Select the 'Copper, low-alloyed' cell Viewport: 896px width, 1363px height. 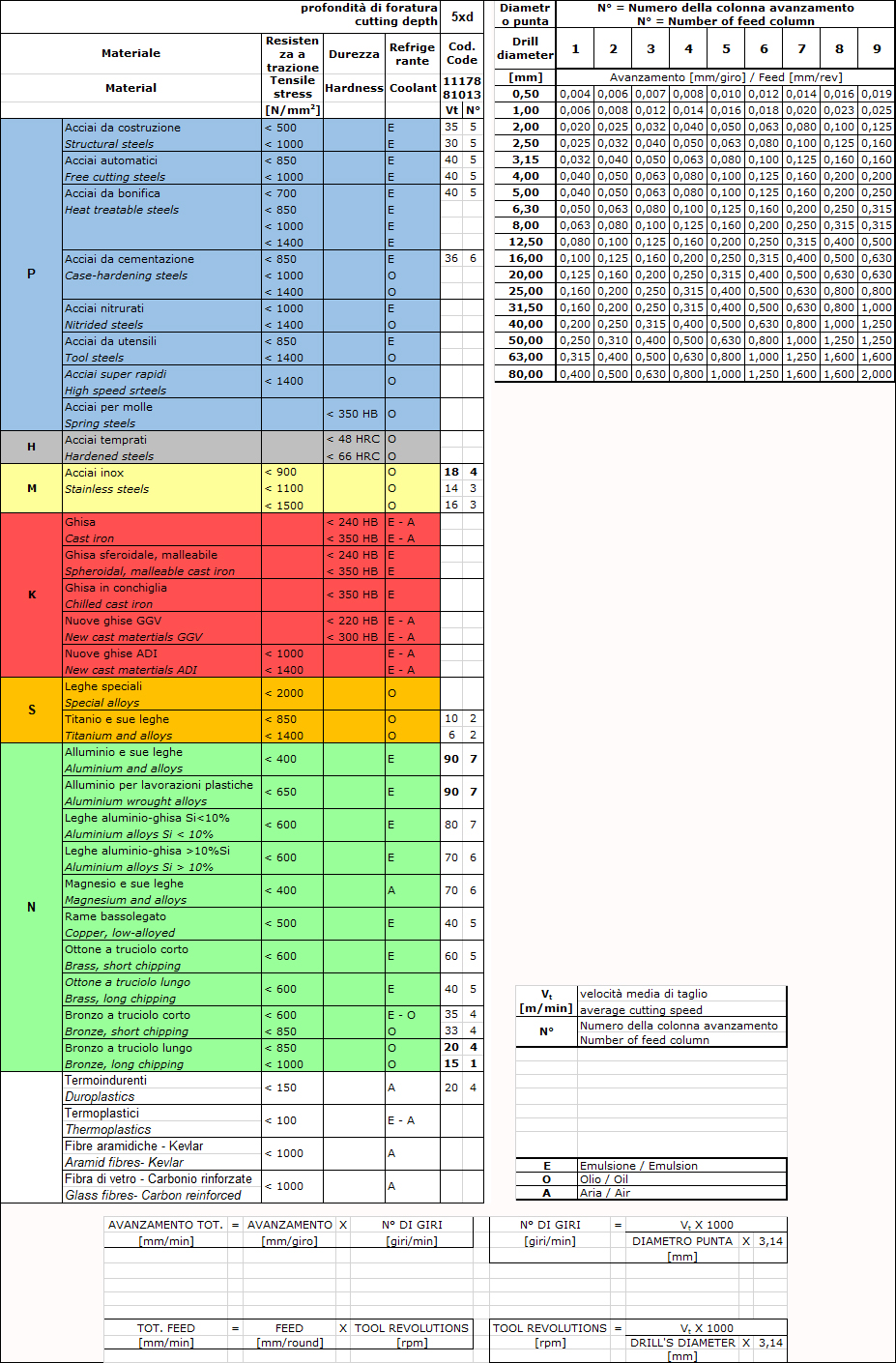click(162, 933)
